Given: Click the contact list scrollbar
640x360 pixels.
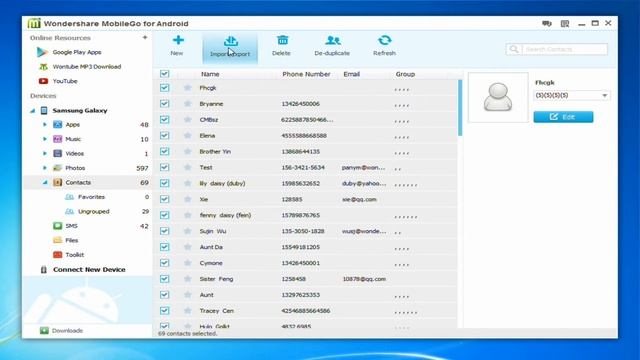Looking at the screenshot, I should [460, 108].
